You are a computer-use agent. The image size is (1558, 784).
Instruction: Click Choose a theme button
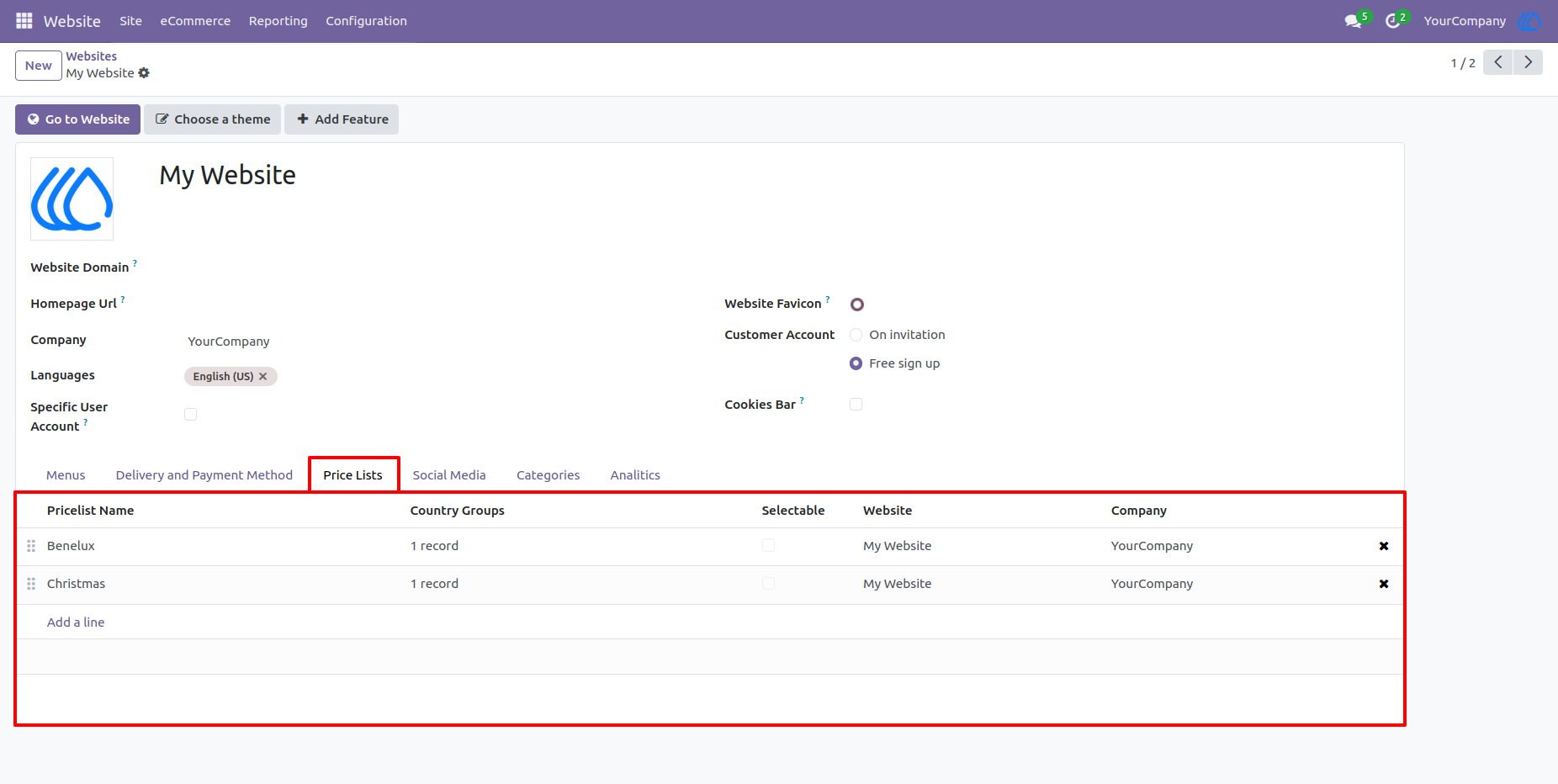(213, 119)
